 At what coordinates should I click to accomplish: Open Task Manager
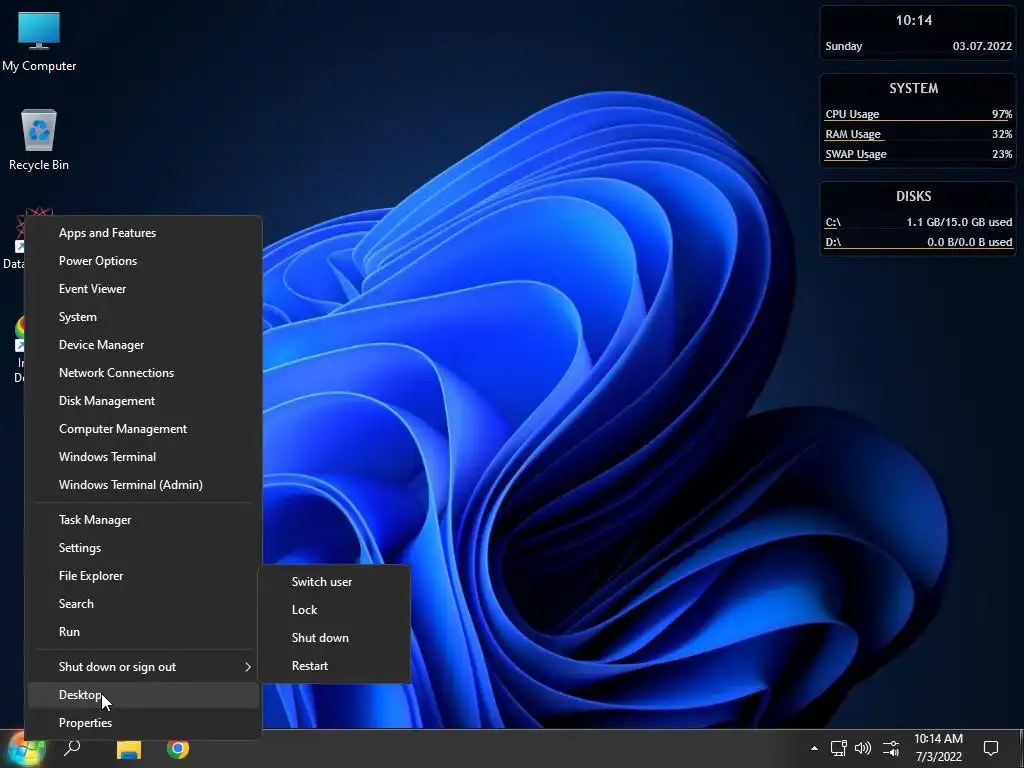click(144, 520)
